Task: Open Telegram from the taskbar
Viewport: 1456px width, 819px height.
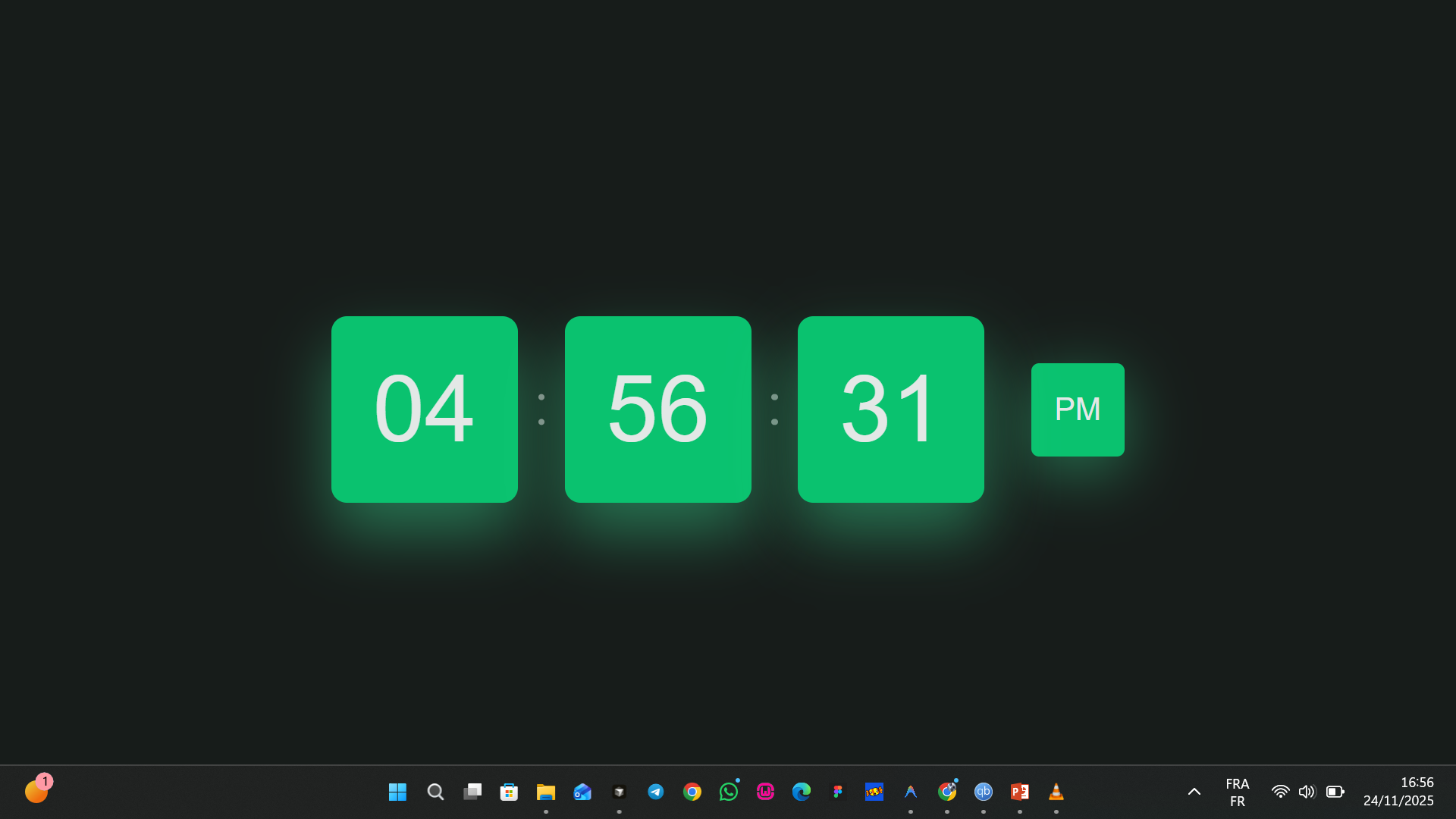Action: (x=654, y=791)
